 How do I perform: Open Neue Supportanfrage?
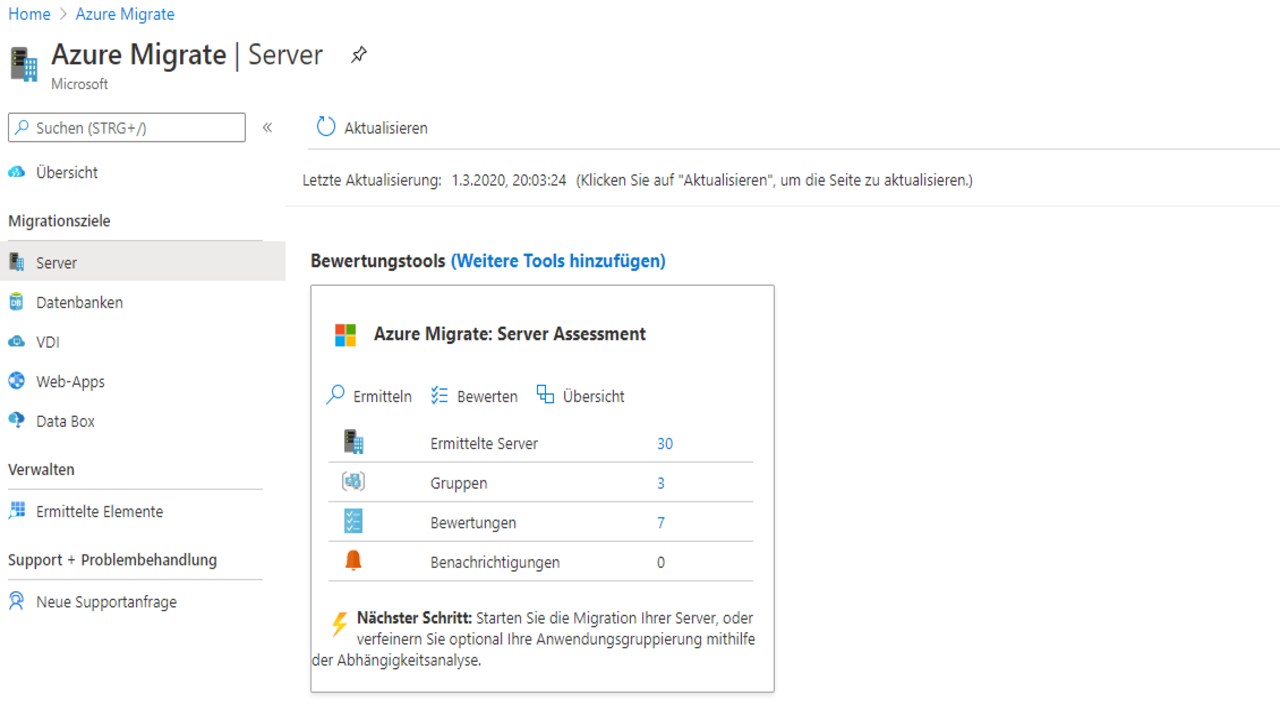[106, 602]
